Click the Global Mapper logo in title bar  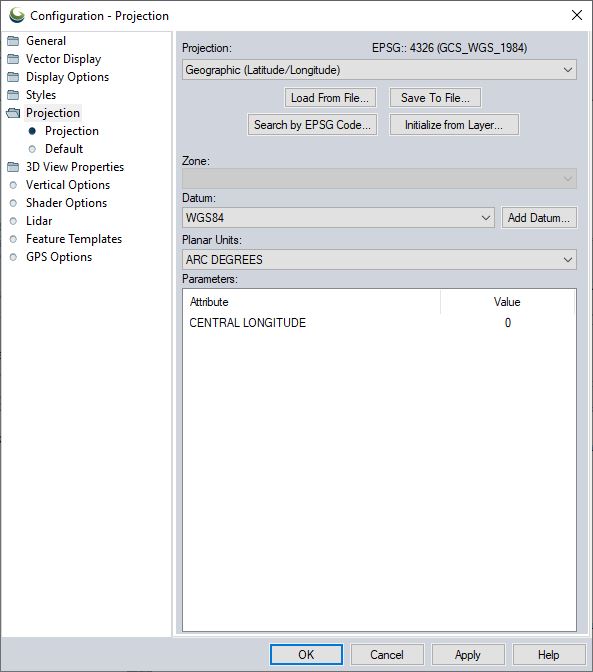click(x=17, y=15)
